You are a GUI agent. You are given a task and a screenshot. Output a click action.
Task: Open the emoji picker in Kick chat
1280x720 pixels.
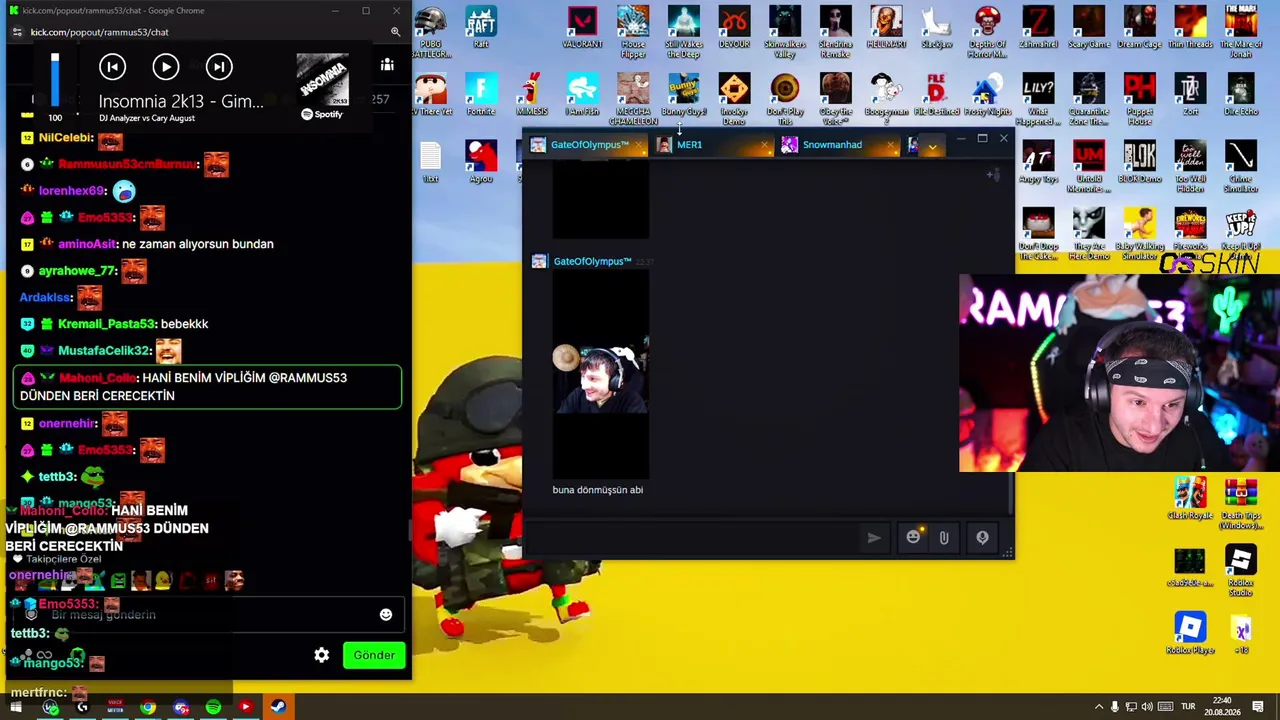point(386,614)
